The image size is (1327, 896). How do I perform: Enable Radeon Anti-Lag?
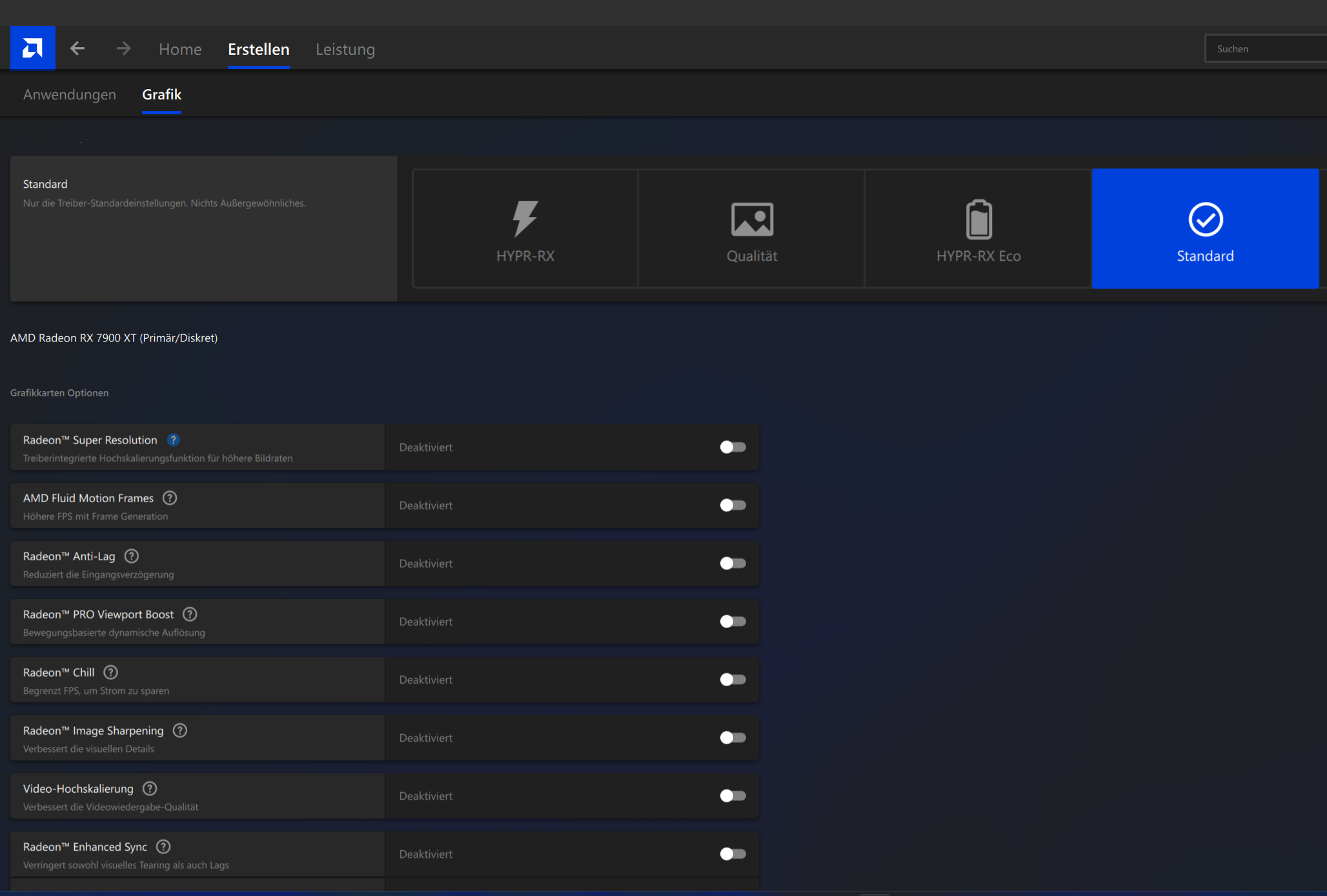733,563
